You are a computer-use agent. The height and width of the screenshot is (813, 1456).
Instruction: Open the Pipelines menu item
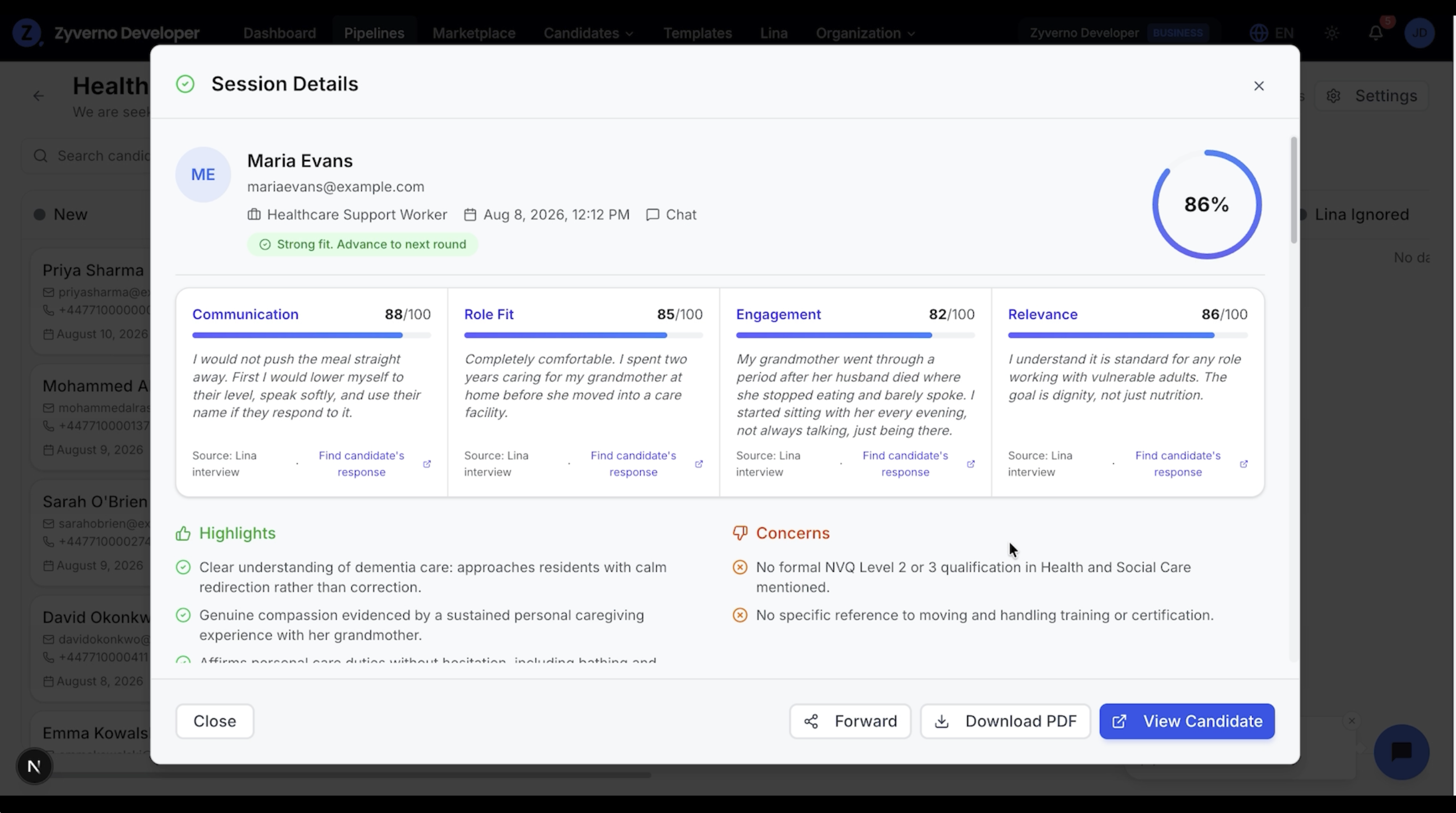(373, 33)
